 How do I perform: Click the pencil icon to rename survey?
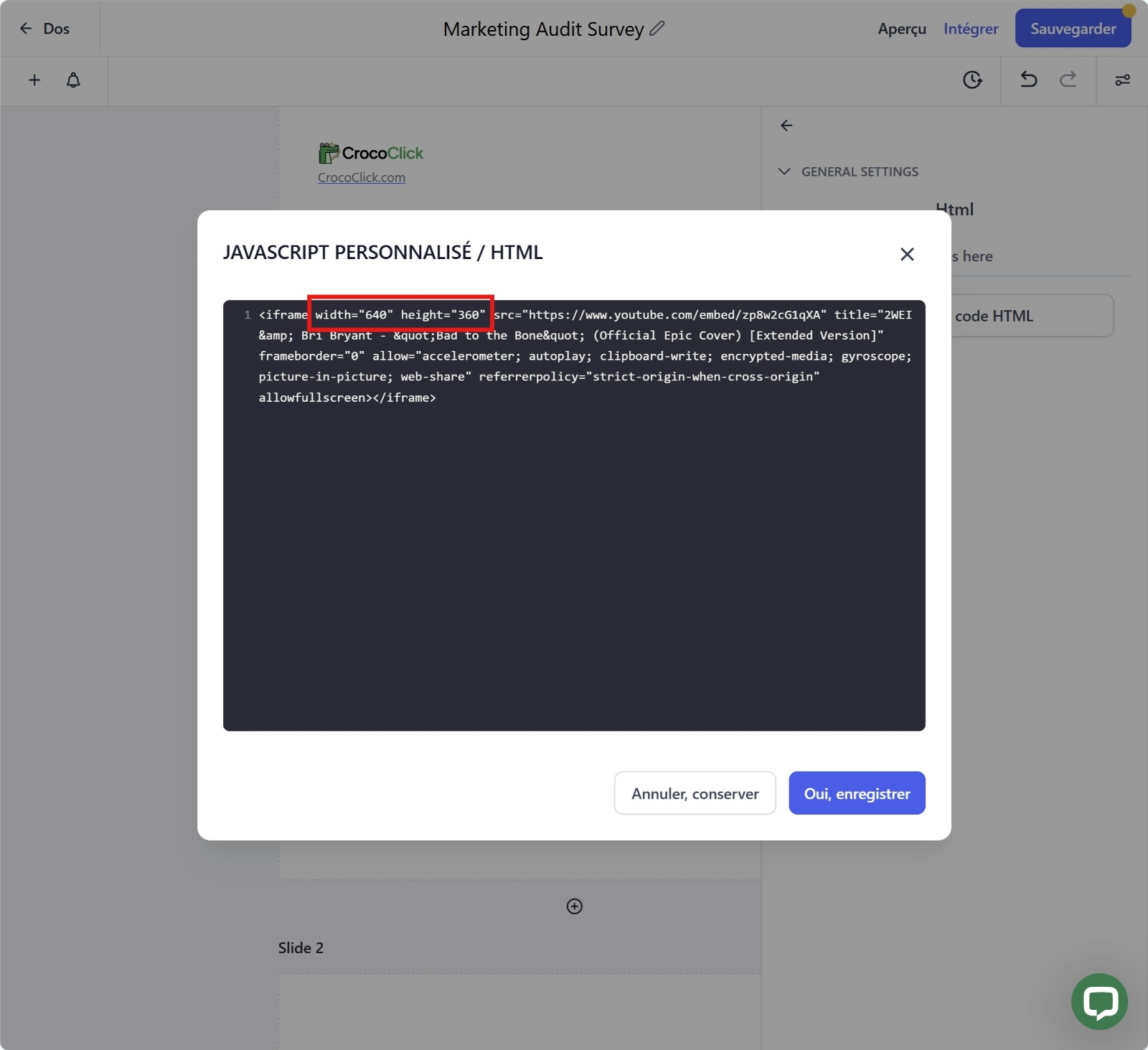click(657, 29)
